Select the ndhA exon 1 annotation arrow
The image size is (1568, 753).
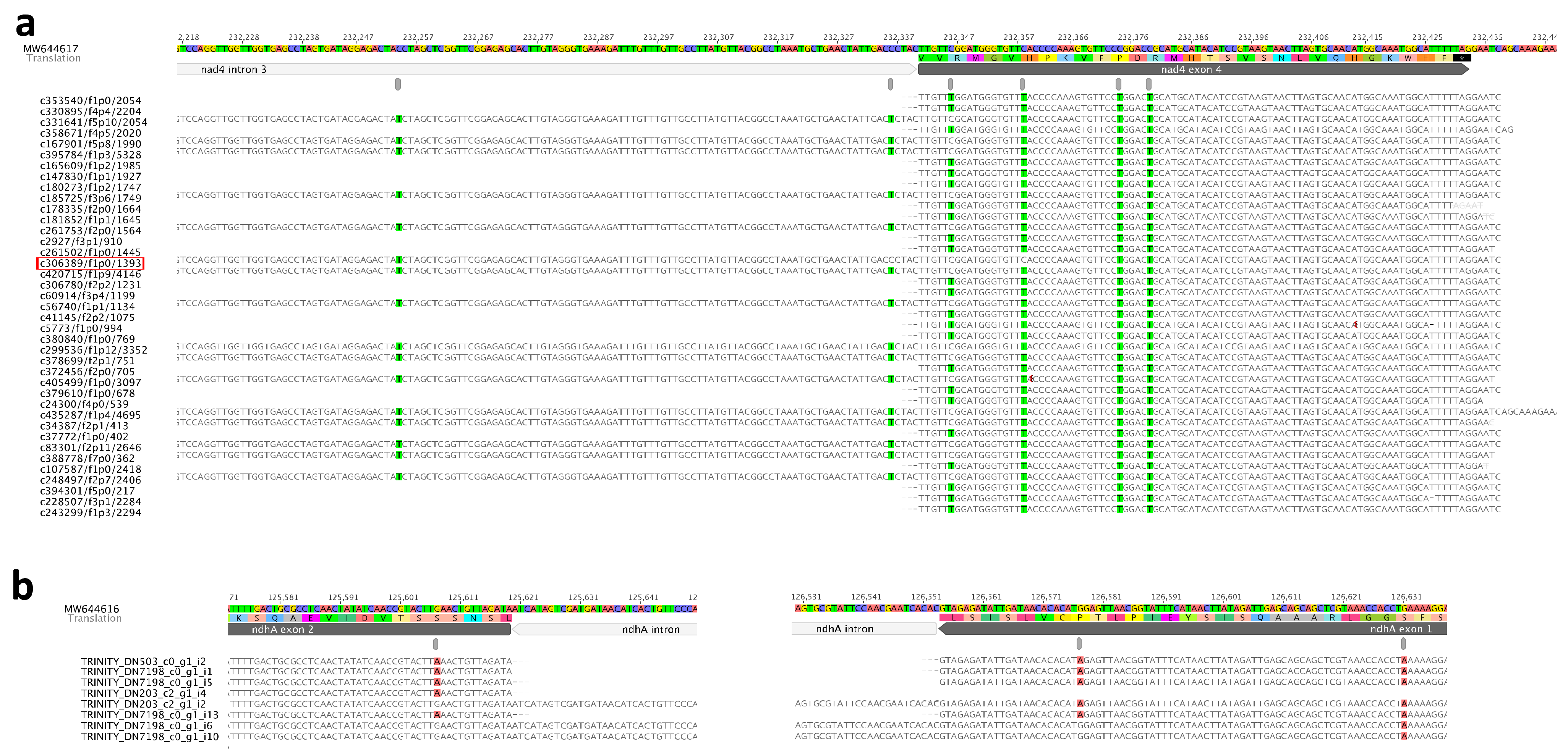[1192, 629]
